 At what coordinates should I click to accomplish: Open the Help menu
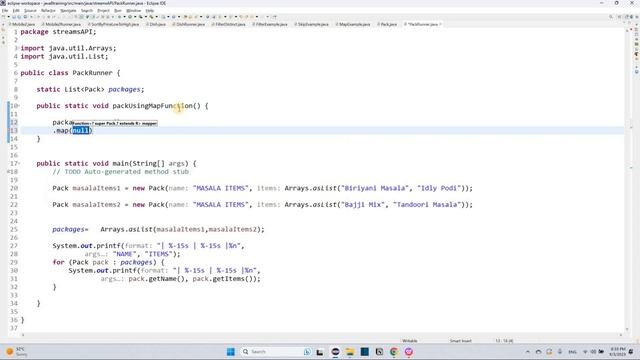[x=150, y=11]
